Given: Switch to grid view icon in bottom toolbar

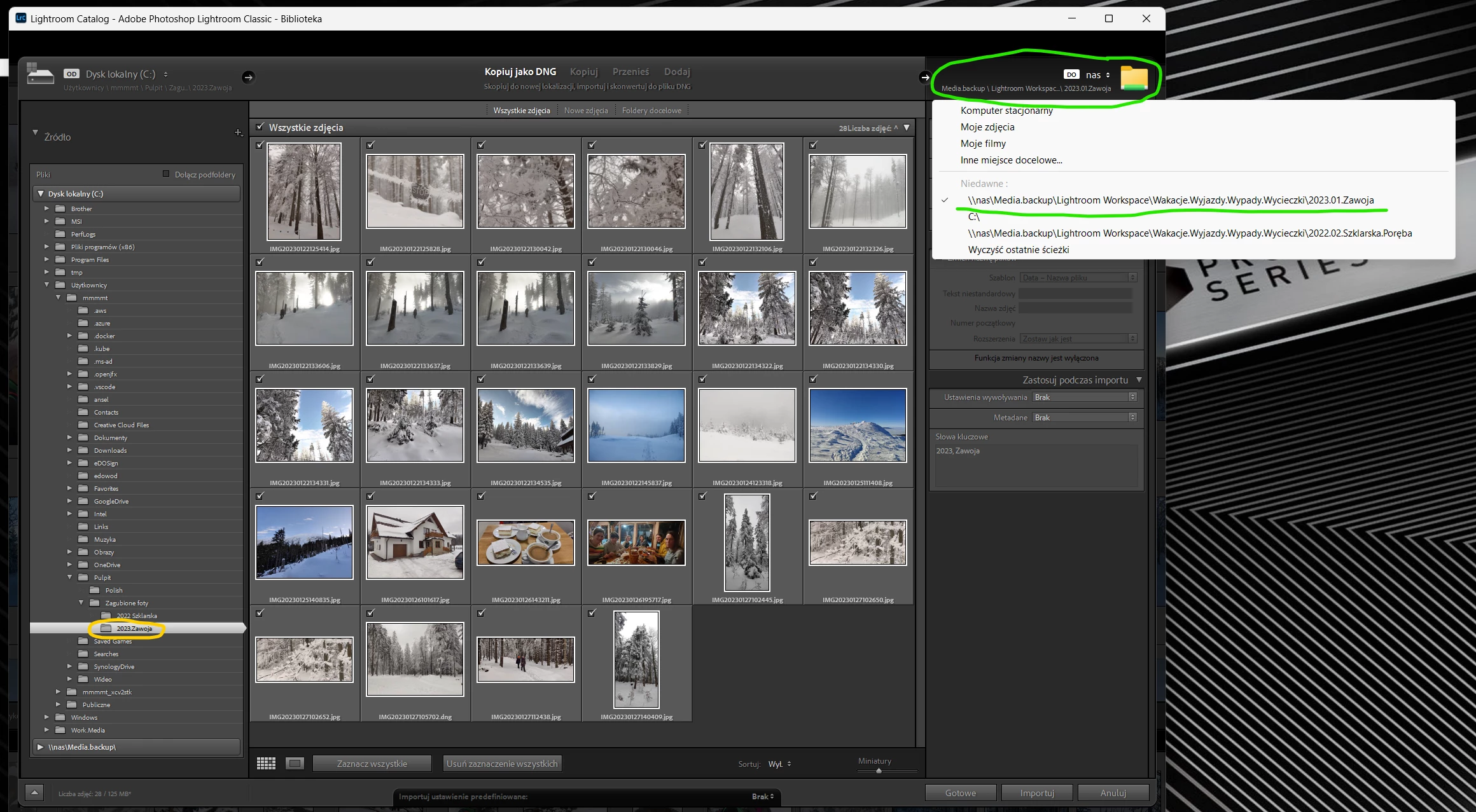Looking at the screenshot, I should click(266, 764).
